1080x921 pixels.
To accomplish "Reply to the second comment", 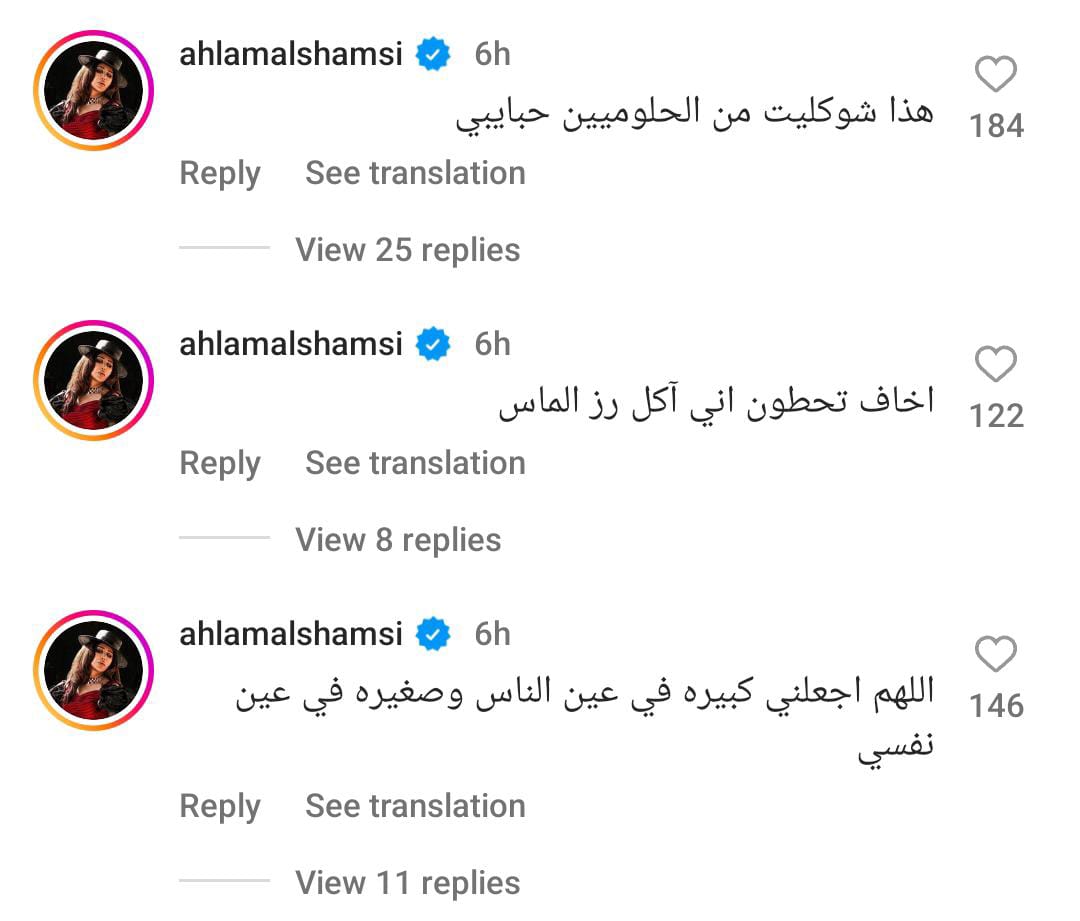I will click(x=219, y=463).
